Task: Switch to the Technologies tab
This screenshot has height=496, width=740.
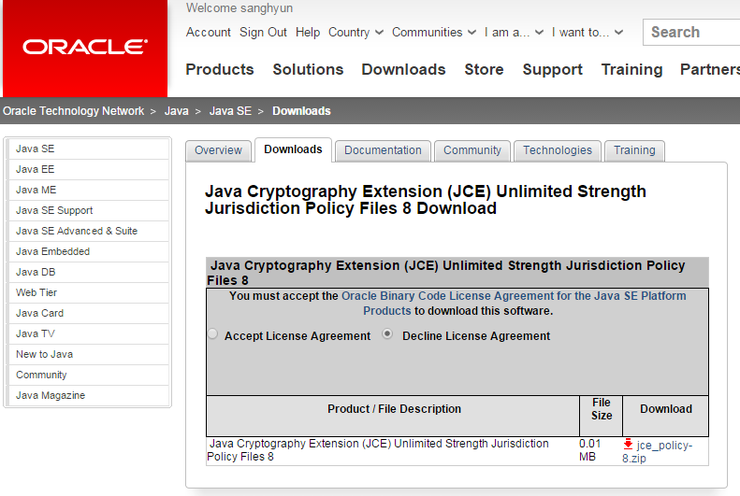Action: point(557,150)
